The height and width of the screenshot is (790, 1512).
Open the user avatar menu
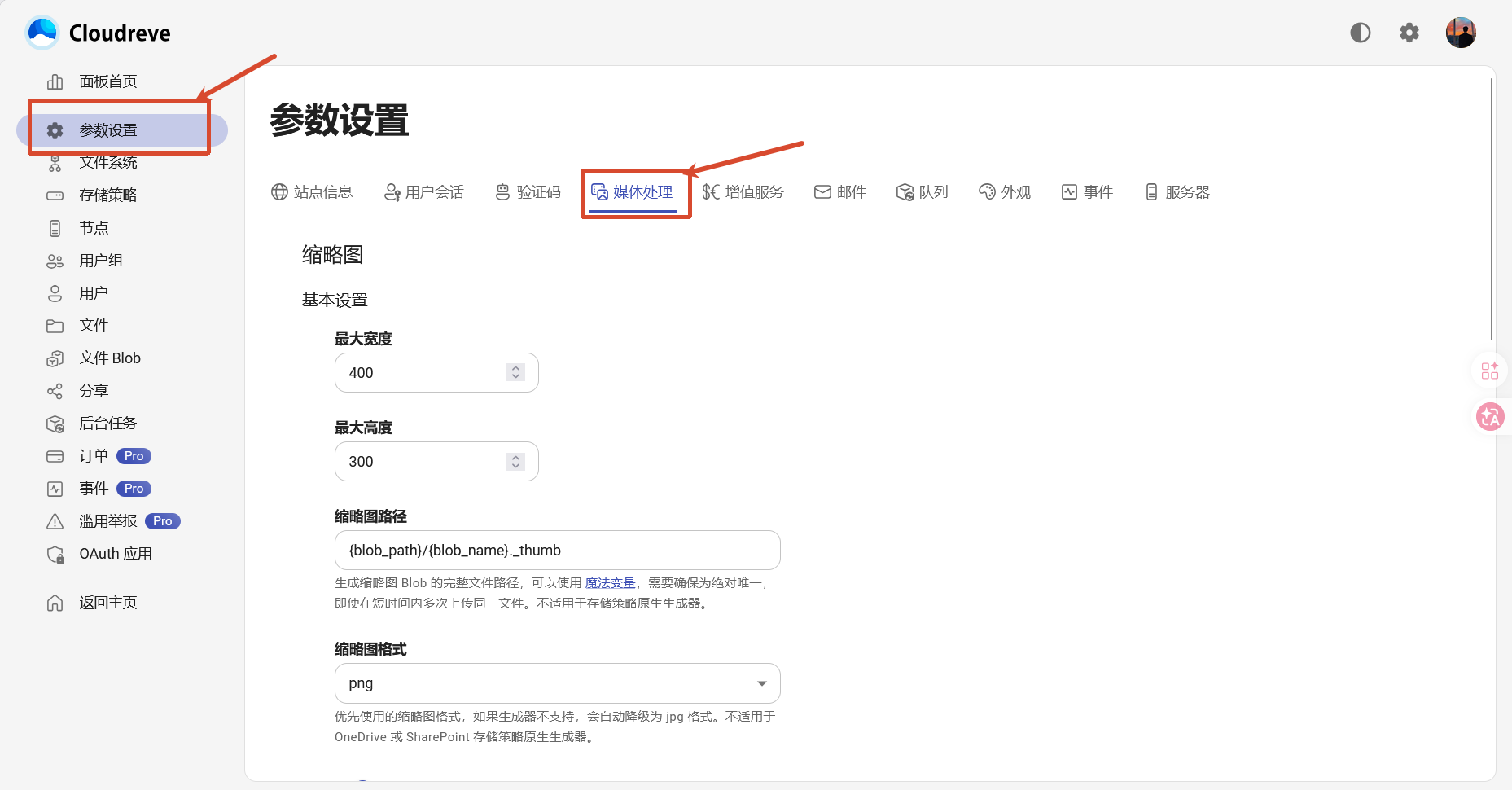pos(1461,33)
